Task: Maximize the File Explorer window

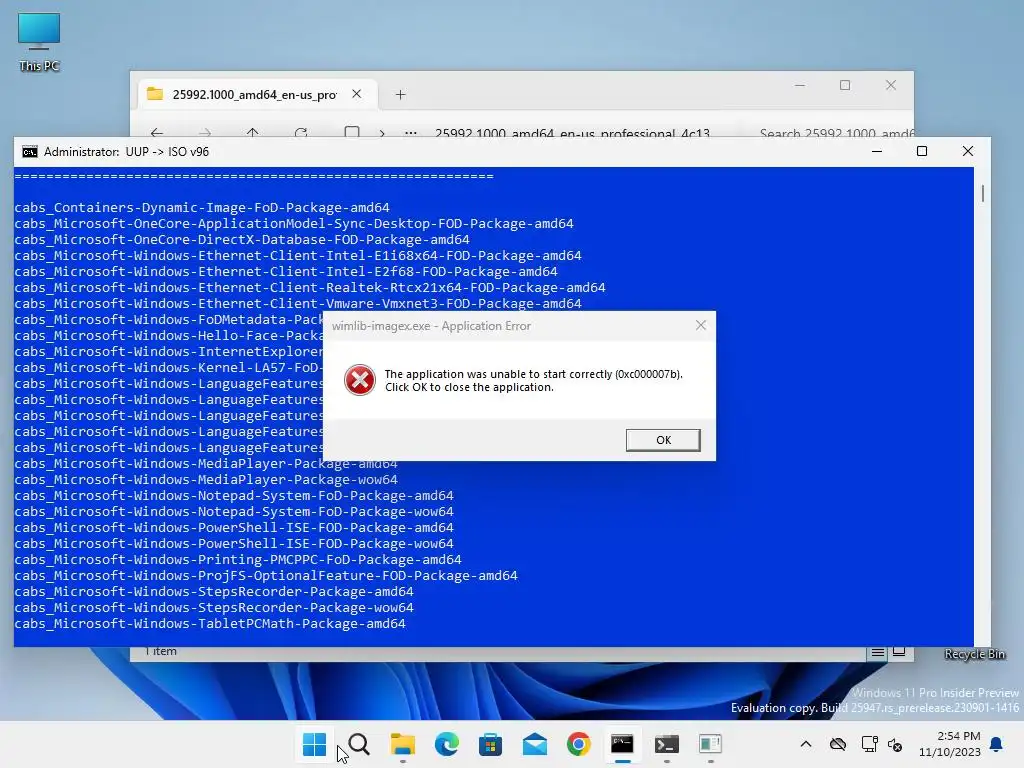Action: (x=845, y=86)
